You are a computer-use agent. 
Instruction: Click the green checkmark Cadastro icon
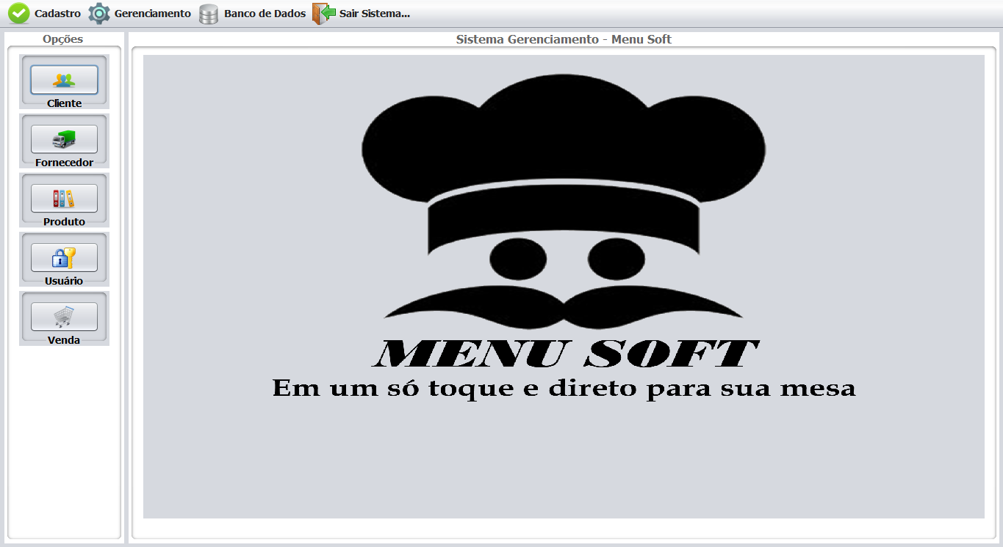pyautogui.click(x=19, y=13)
